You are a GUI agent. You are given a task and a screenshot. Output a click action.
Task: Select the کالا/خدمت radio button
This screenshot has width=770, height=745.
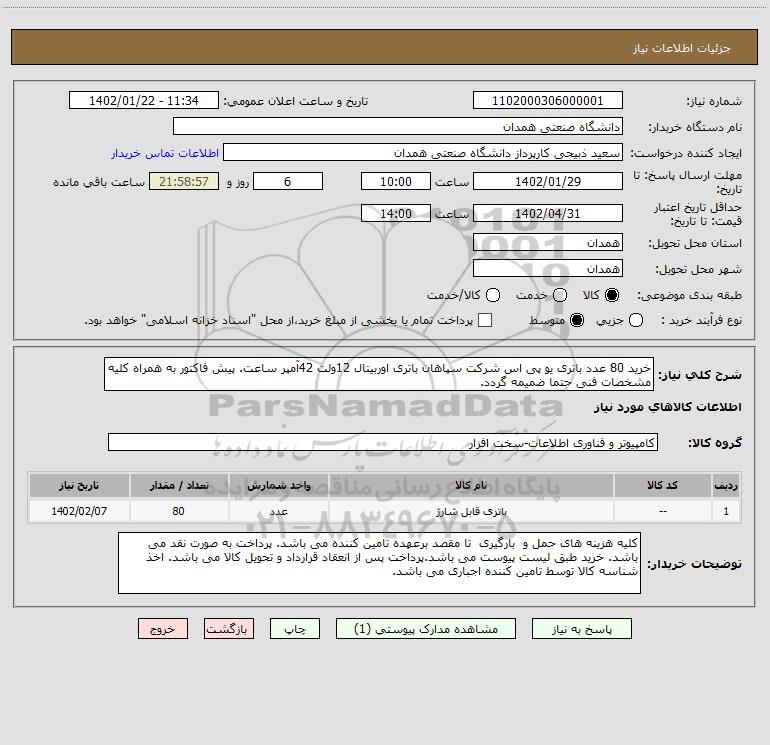pos(493,295)
